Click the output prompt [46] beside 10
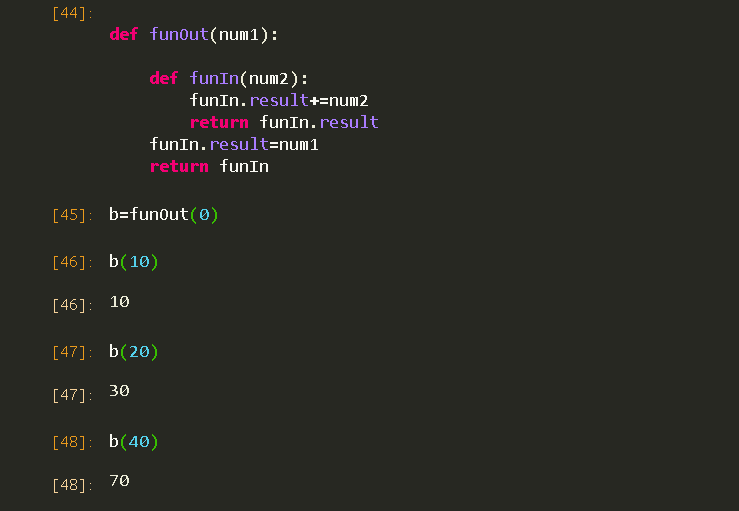739x511 pixels. click(72, 305)
